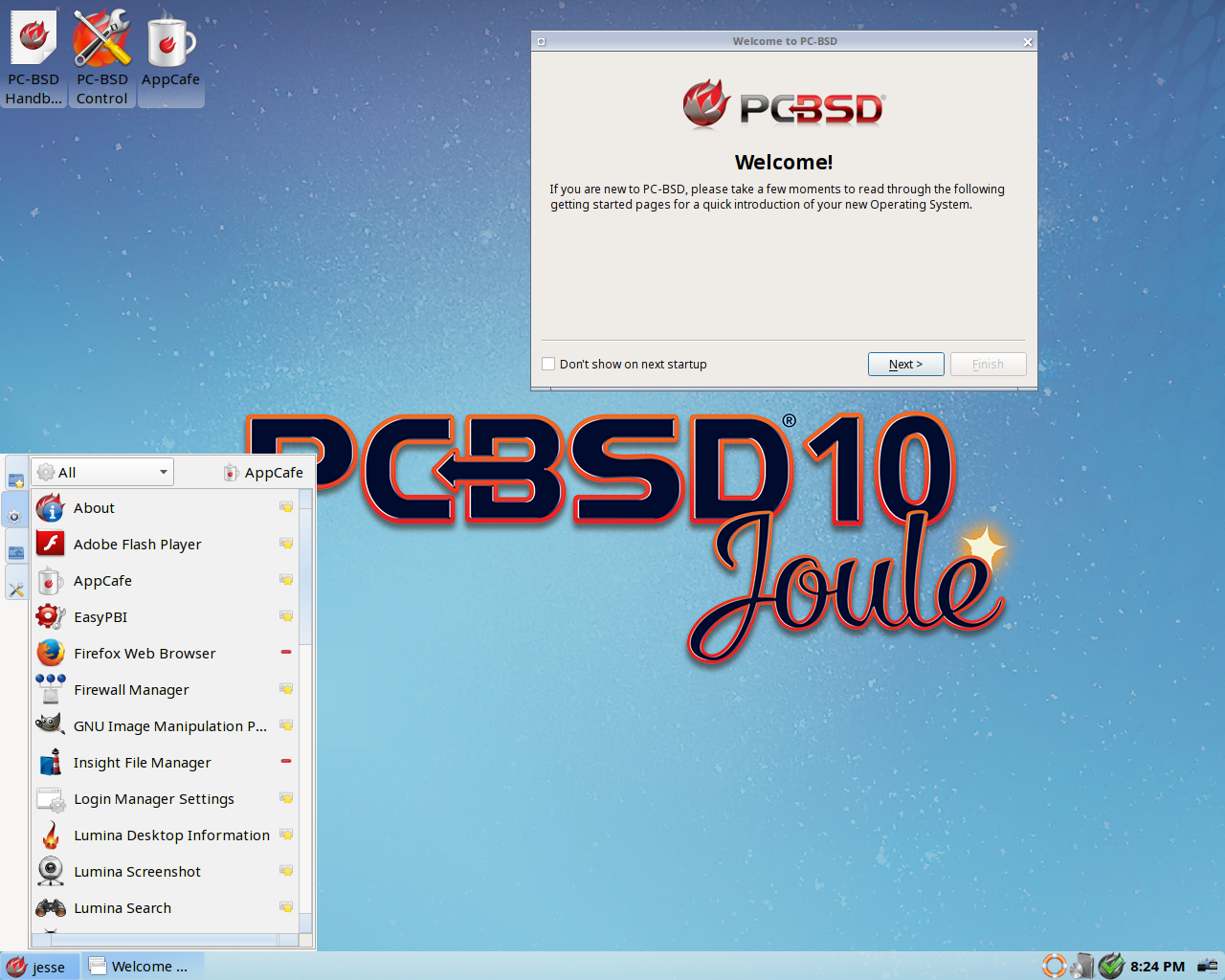The height and width of the screenshot is (980, 1225).
Task: Open the life-preserver backup tray icon
Action: point(1054,967)
